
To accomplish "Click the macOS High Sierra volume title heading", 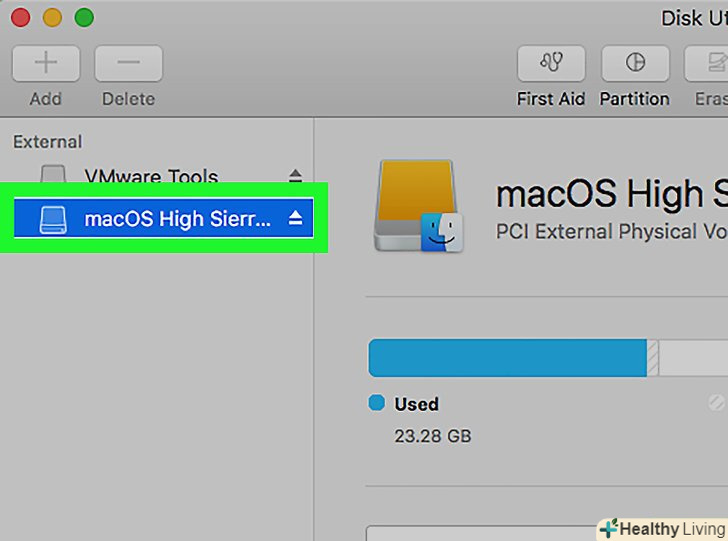I will coord(611,192).
